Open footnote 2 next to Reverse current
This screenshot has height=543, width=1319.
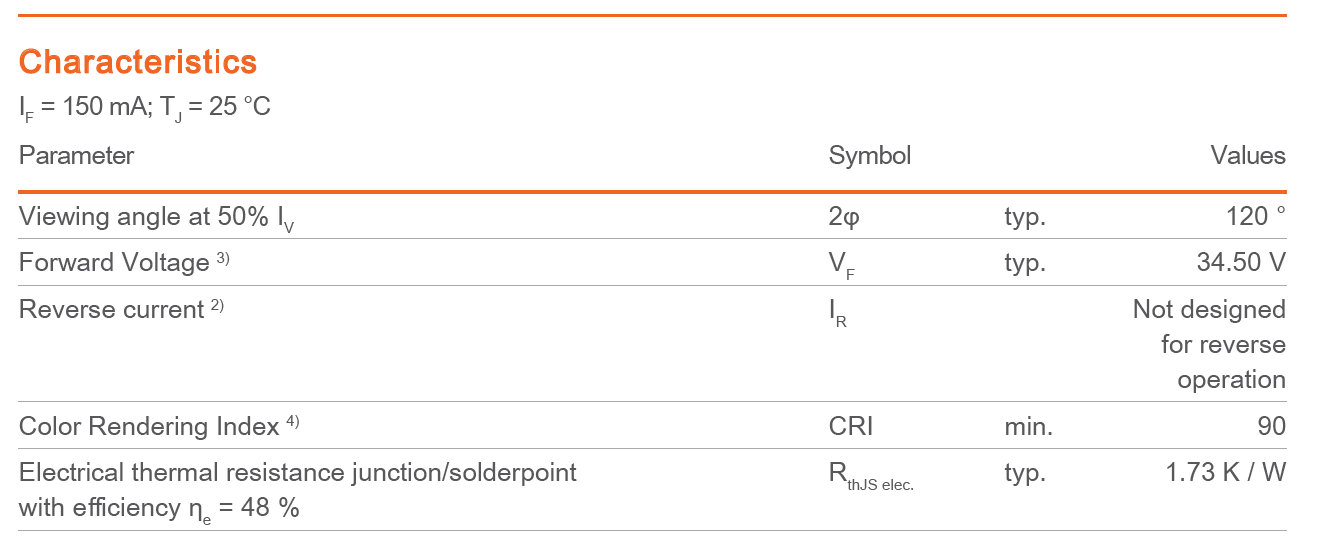[217, 305]
